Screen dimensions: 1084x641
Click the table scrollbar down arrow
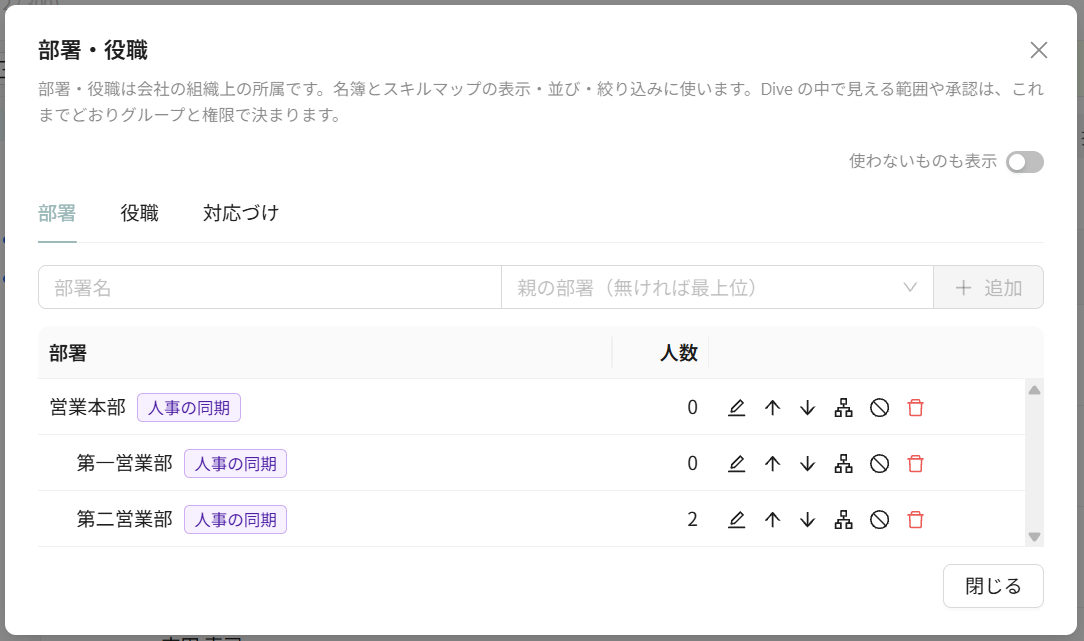point(1034,537)
